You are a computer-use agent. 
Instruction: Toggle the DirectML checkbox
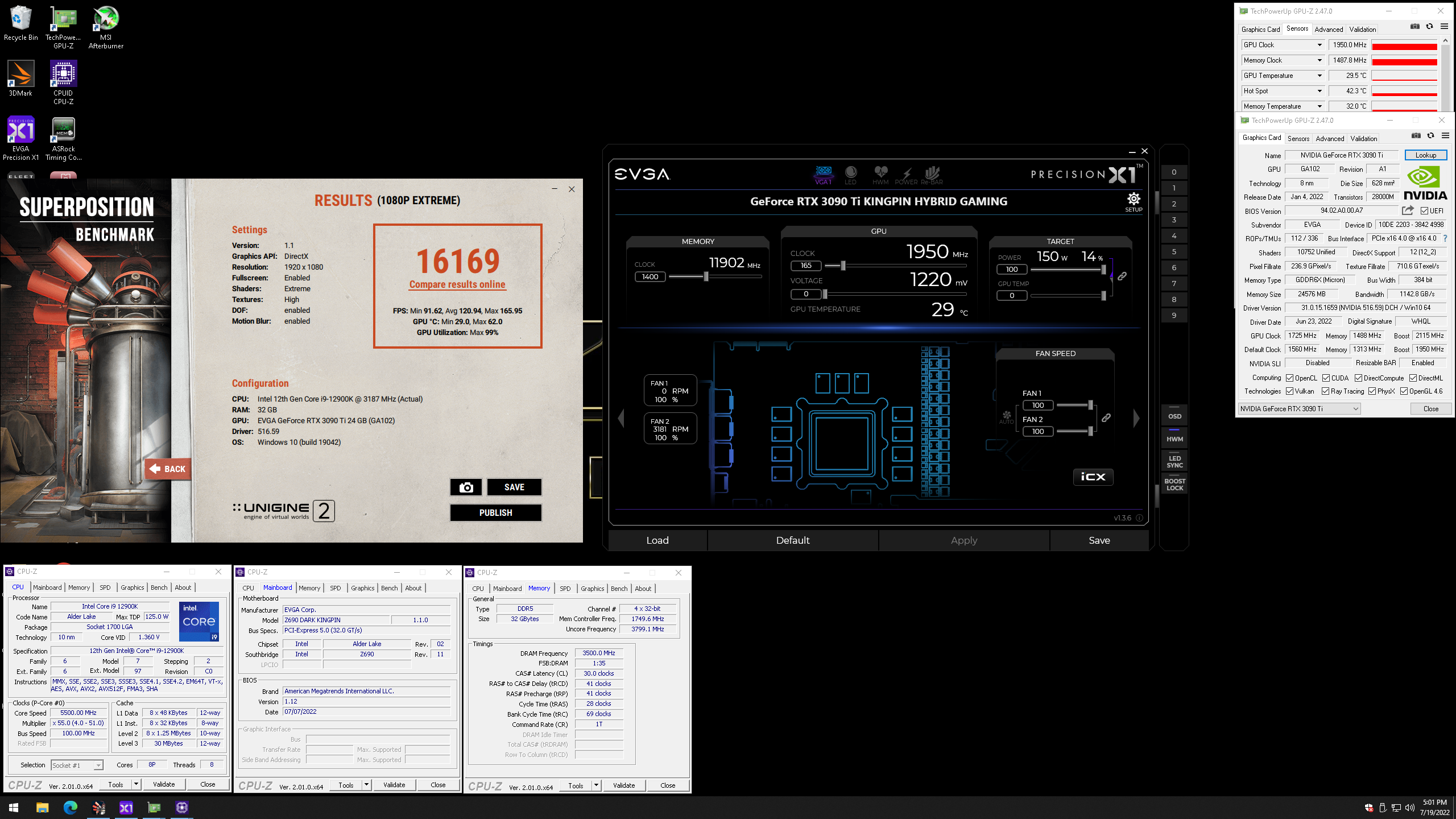(x=1413, y=378)
